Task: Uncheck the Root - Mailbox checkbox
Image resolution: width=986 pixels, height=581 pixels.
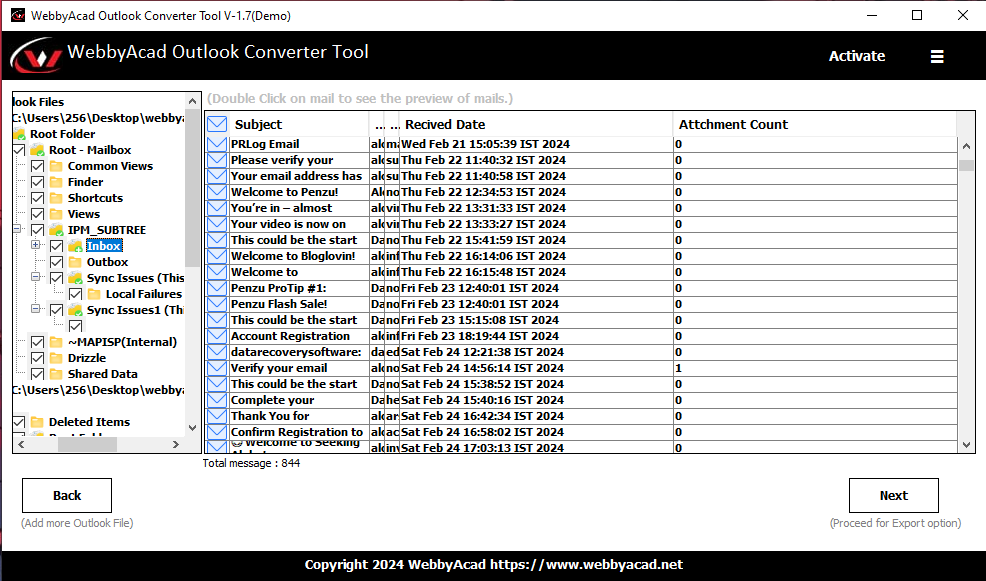Action: tap(19, 150)
